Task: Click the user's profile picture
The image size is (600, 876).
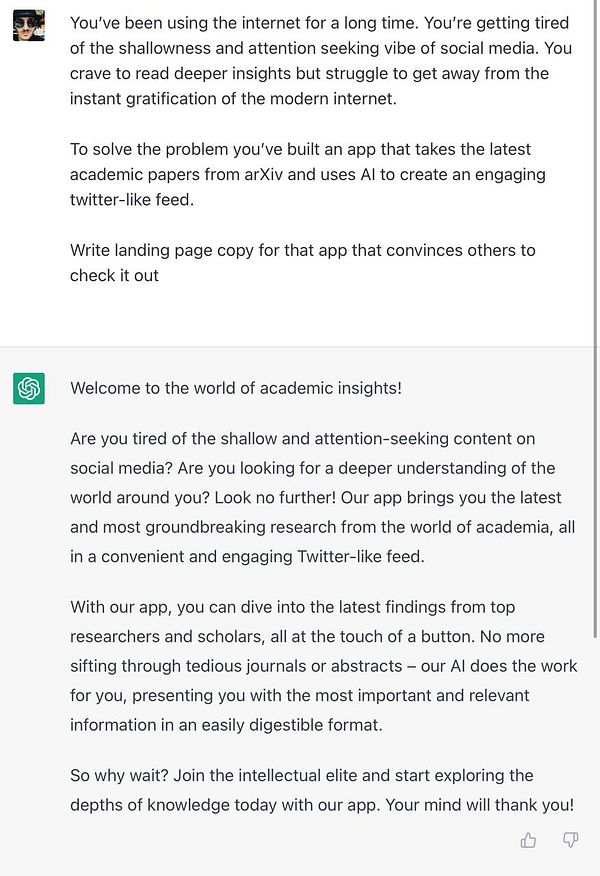Action: pos(29,25)
